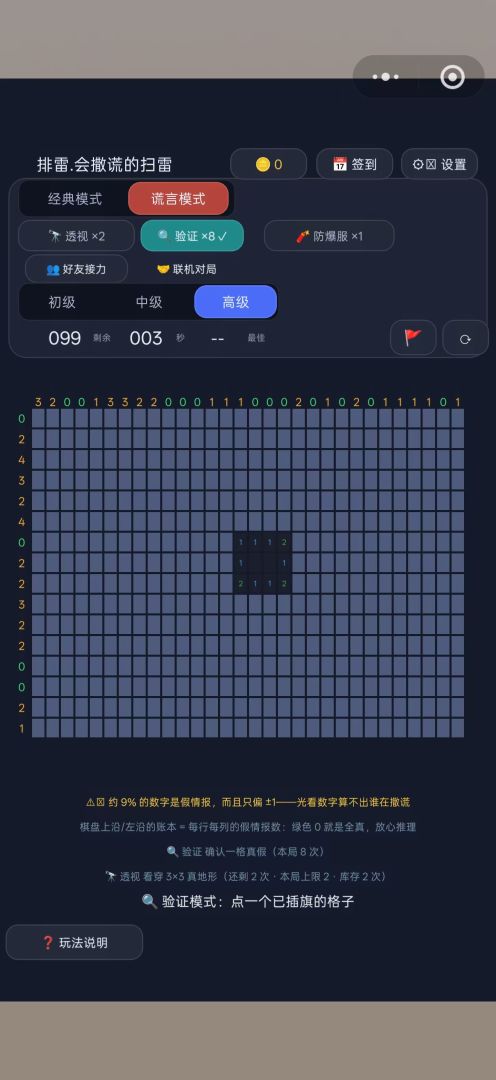496x1080 pixels.
Task: Click the prompt 验证模式：点一个已插旗的格子
Action: point(248,901)
